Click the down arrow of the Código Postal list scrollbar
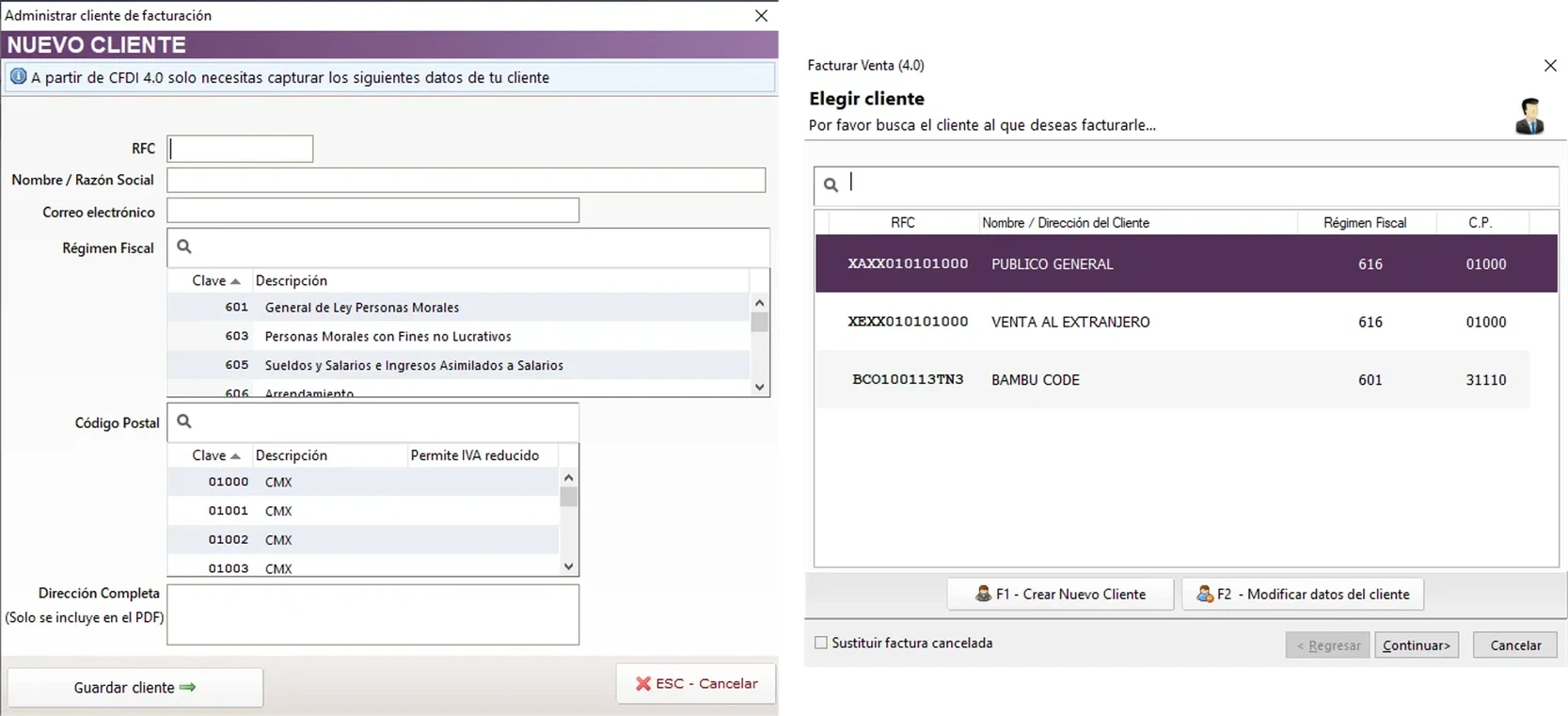1568x716 pixels. 568,566
